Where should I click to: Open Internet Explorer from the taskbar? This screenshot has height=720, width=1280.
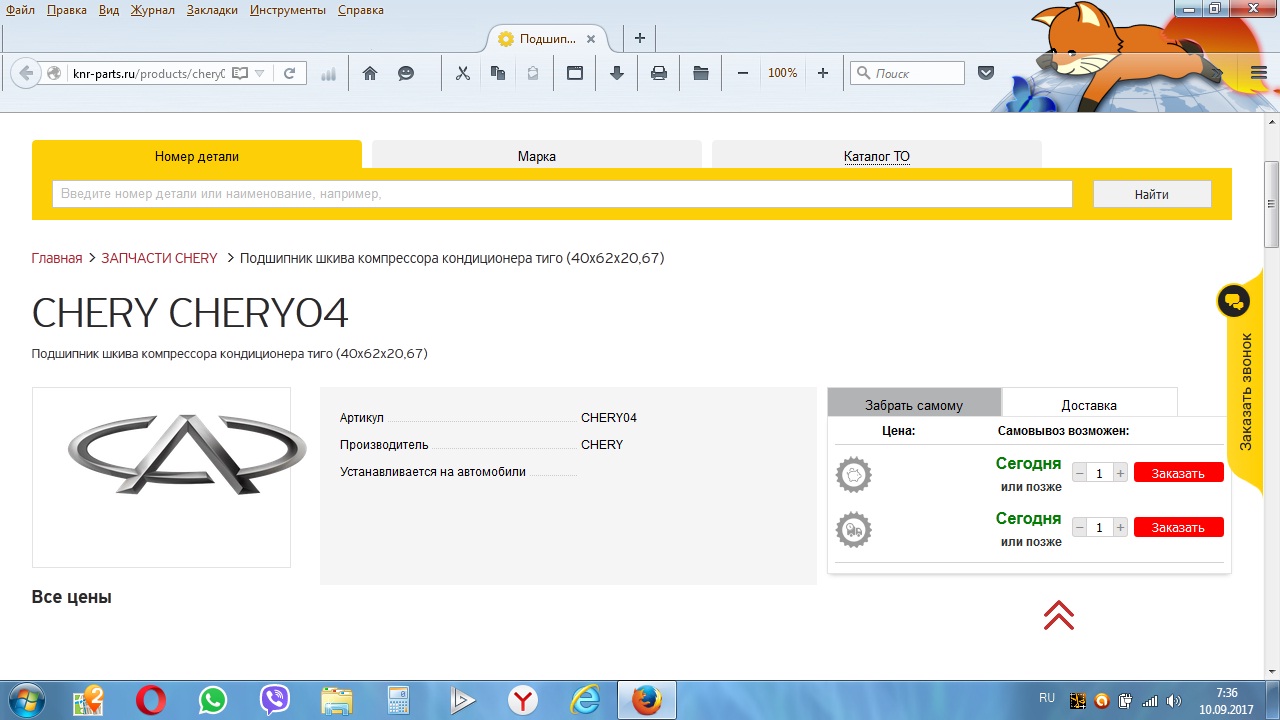click(x=584, y=700)
